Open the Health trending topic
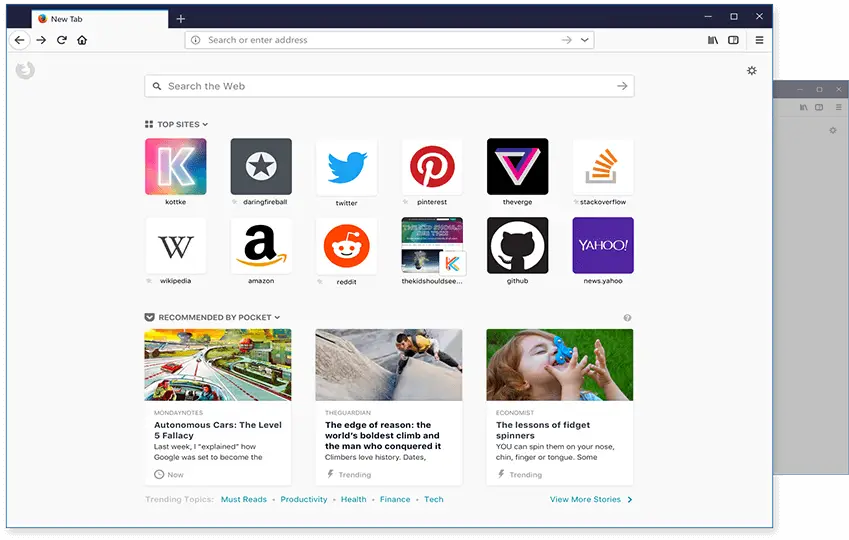Viewport: 849px width, 540px height. click(x=354, y=499)
